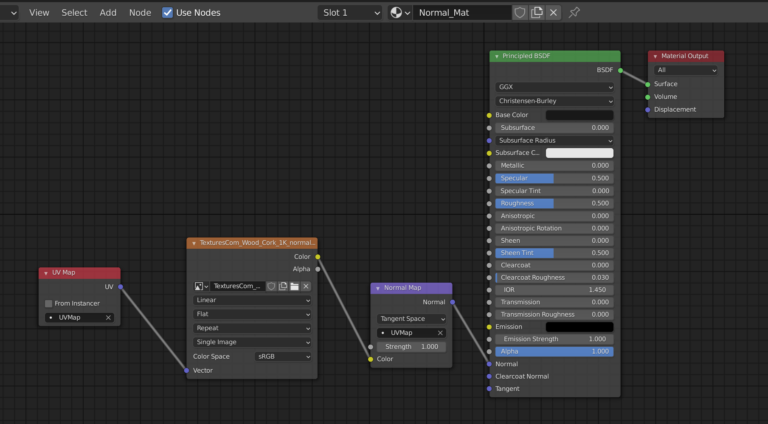The image size is (768, 424).
Task: Change the sRGB color space dropdown
Action: (283, 356)
